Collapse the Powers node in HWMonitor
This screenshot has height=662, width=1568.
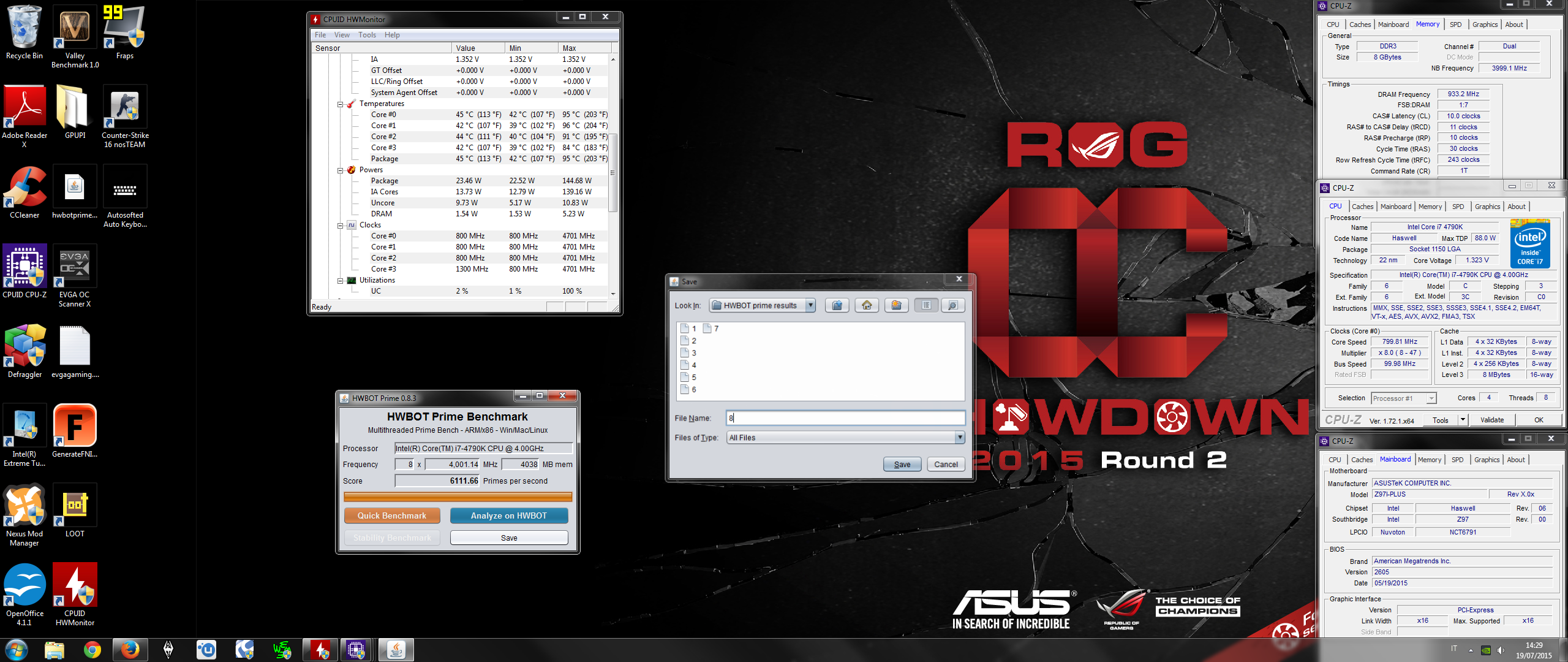pos(341,170)
